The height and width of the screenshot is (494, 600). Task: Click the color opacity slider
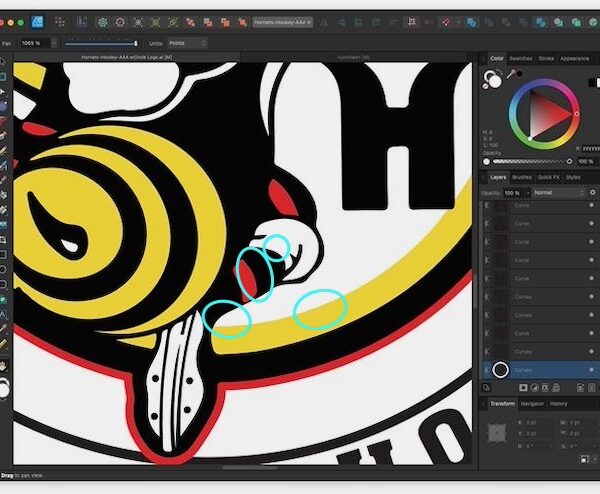pos(528,161)
